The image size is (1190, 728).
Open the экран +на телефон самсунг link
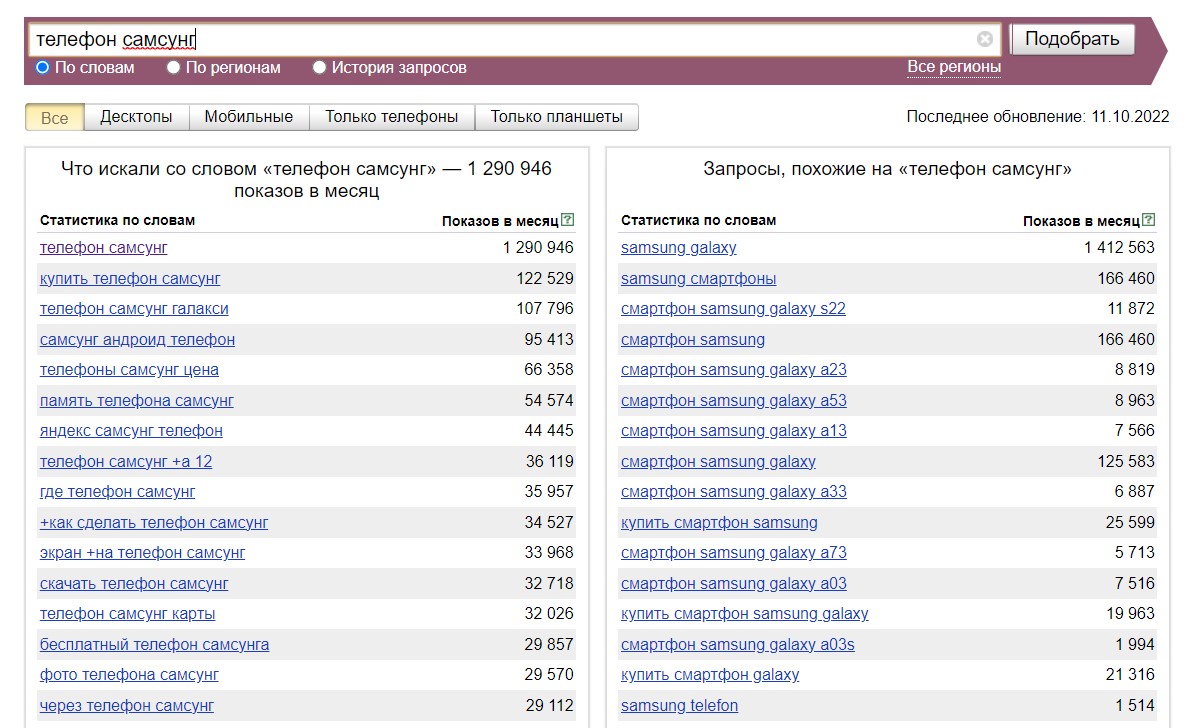coord(143,553)
